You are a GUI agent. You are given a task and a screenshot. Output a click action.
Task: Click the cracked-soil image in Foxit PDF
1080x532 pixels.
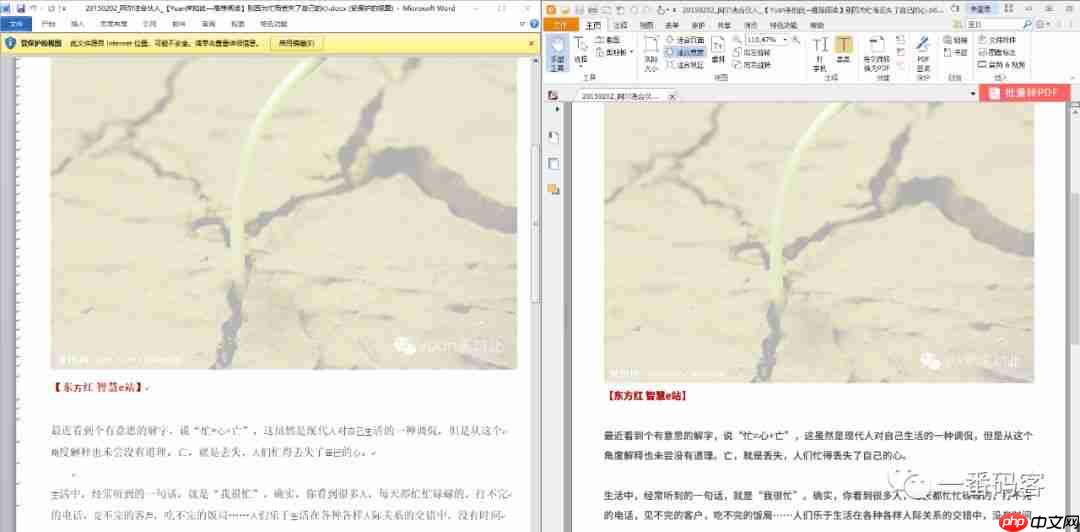tap(819, 241)
